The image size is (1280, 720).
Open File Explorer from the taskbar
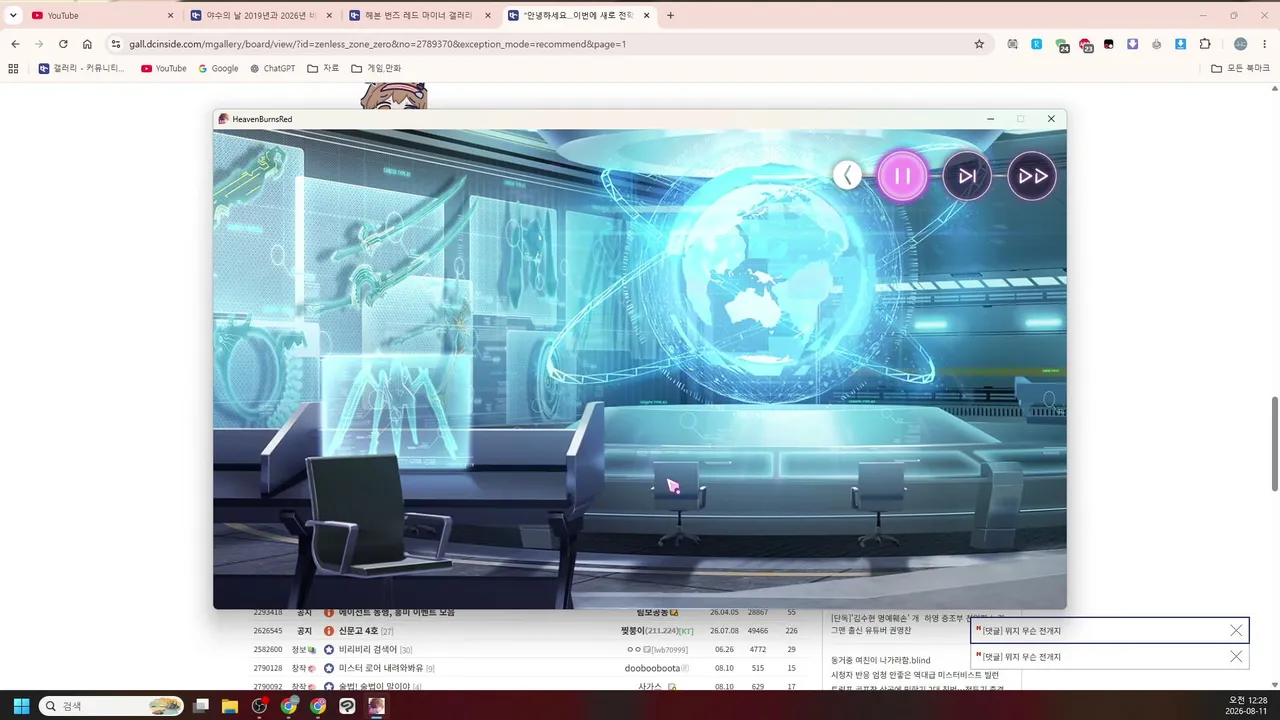[230, 706]
